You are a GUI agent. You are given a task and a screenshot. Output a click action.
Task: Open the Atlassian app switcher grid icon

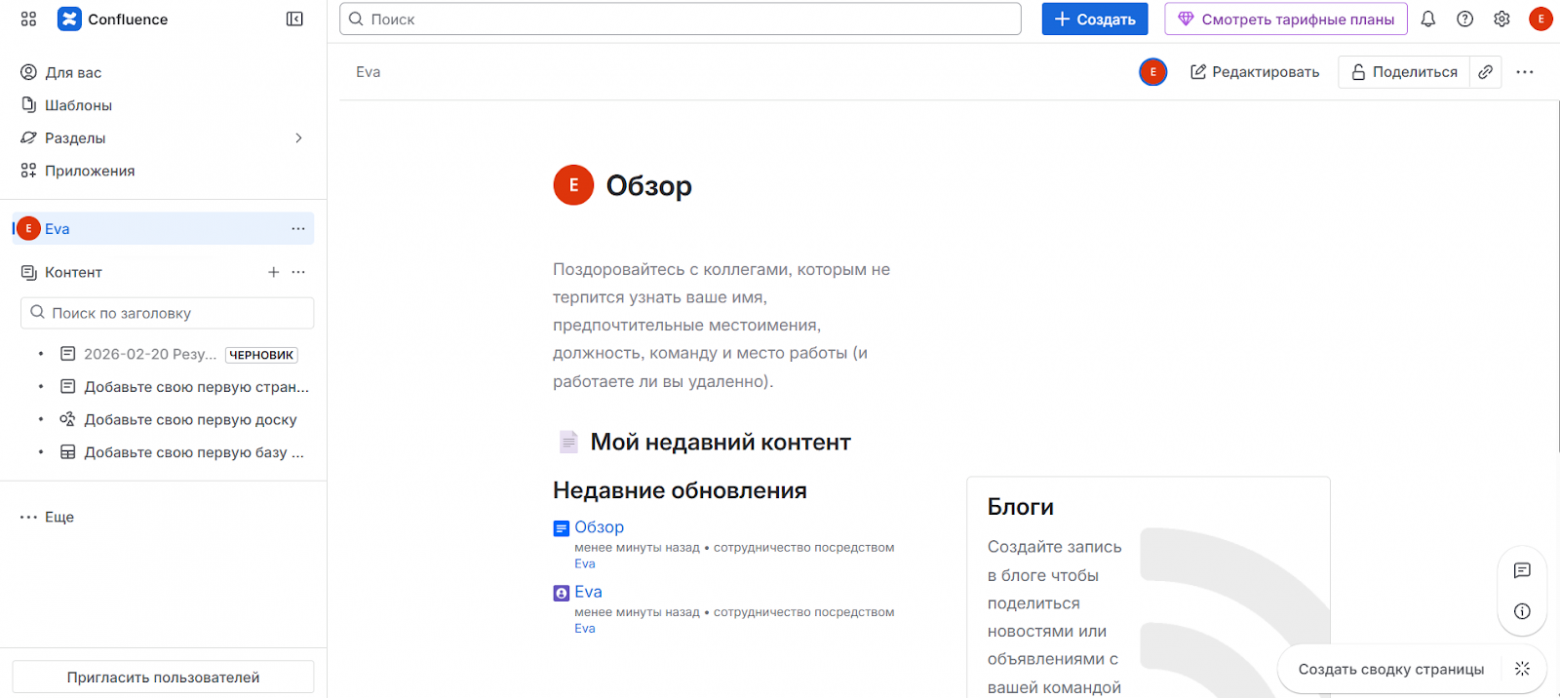(x=27, y=18)
